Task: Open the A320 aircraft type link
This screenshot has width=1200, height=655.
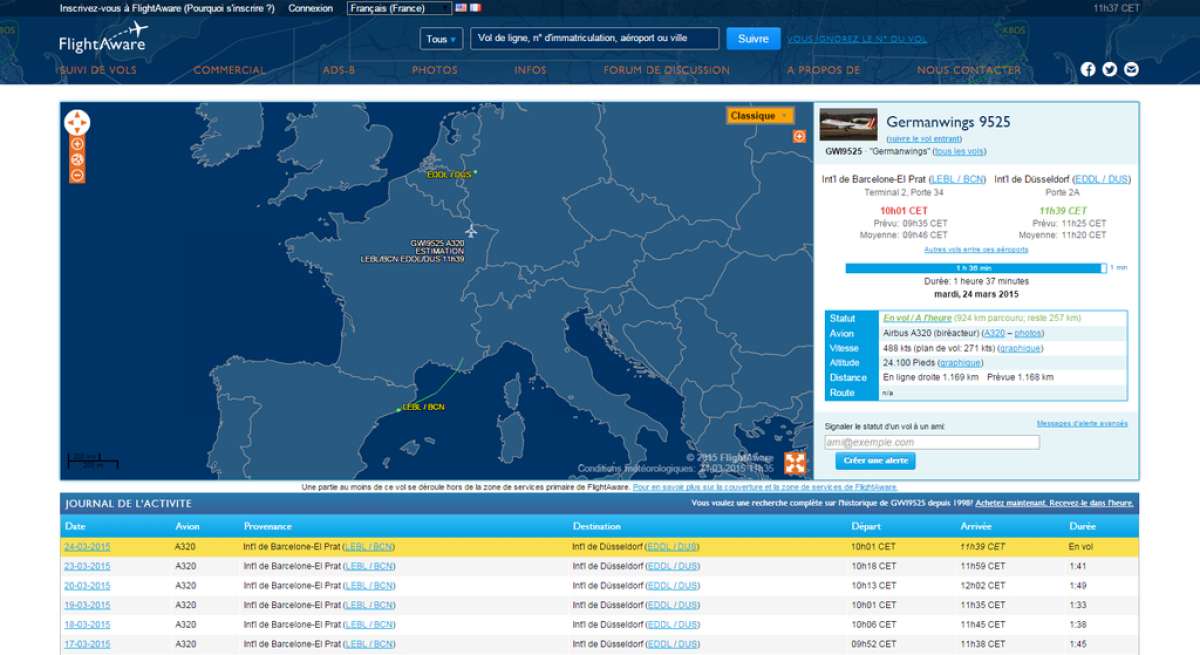Action: (x=994, y=333)
